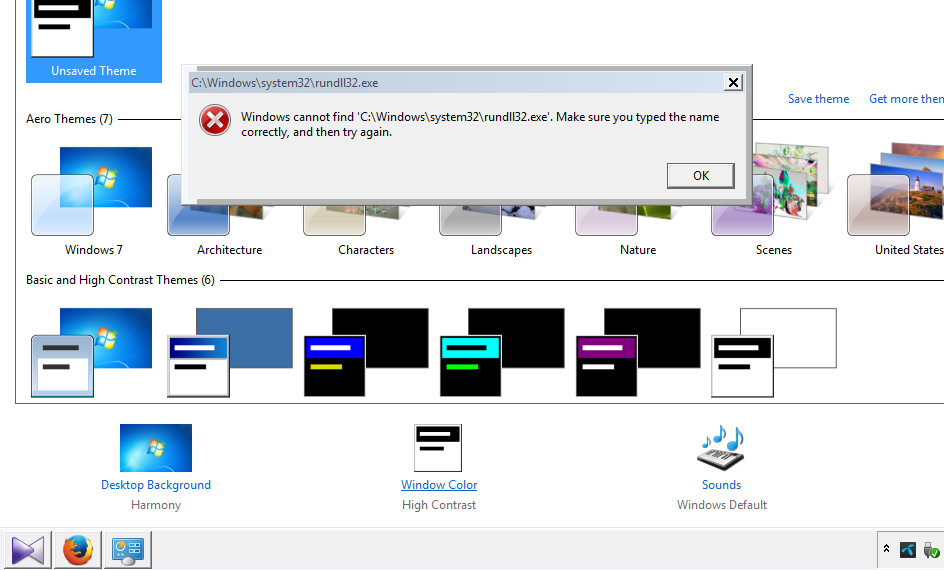Click 'Basic and High Contrast Themes (6)' heading
The width and height of the screenshot is (944, 570).
coord(120,280)
